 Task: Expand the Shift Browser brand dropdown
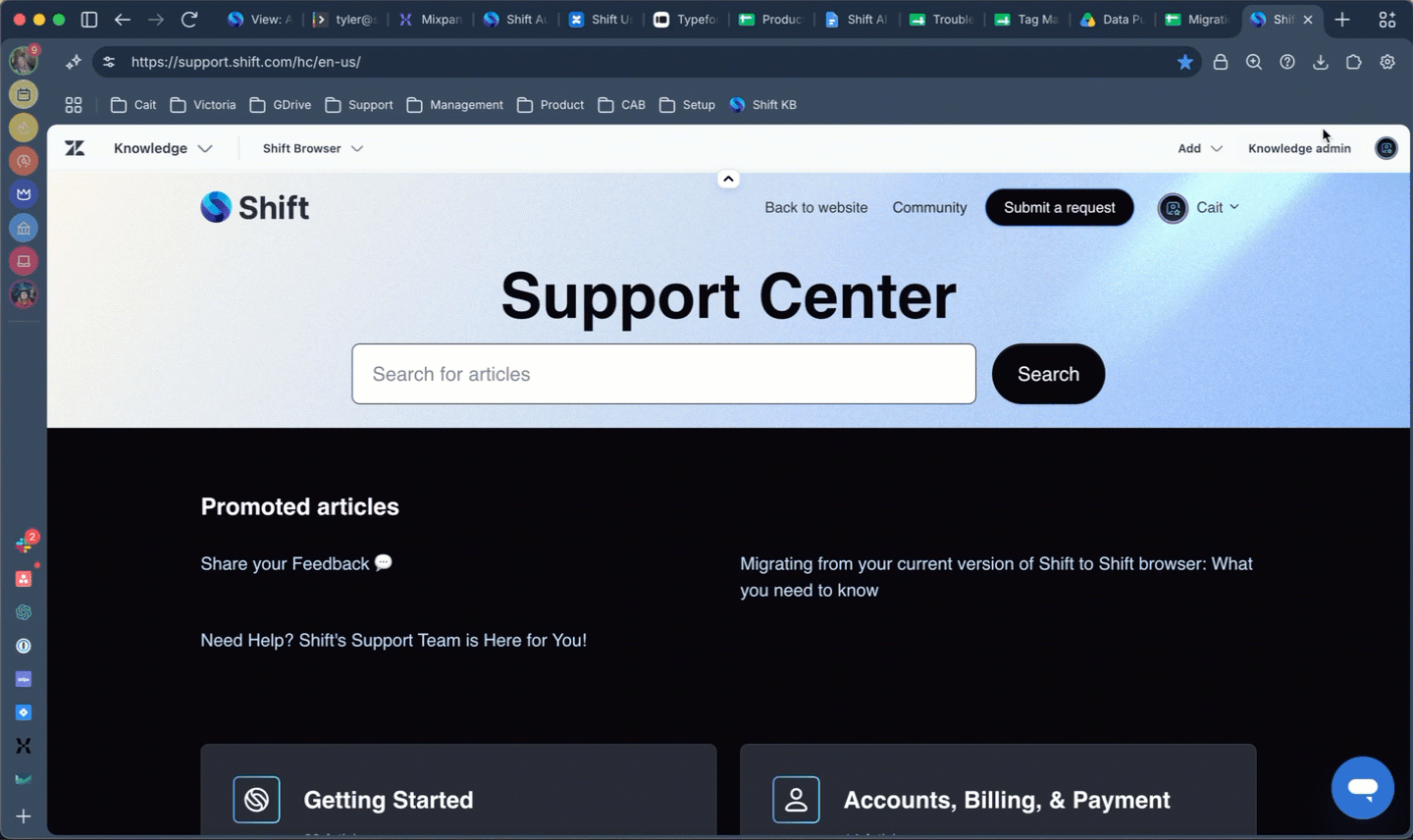[x=312, y=148]
